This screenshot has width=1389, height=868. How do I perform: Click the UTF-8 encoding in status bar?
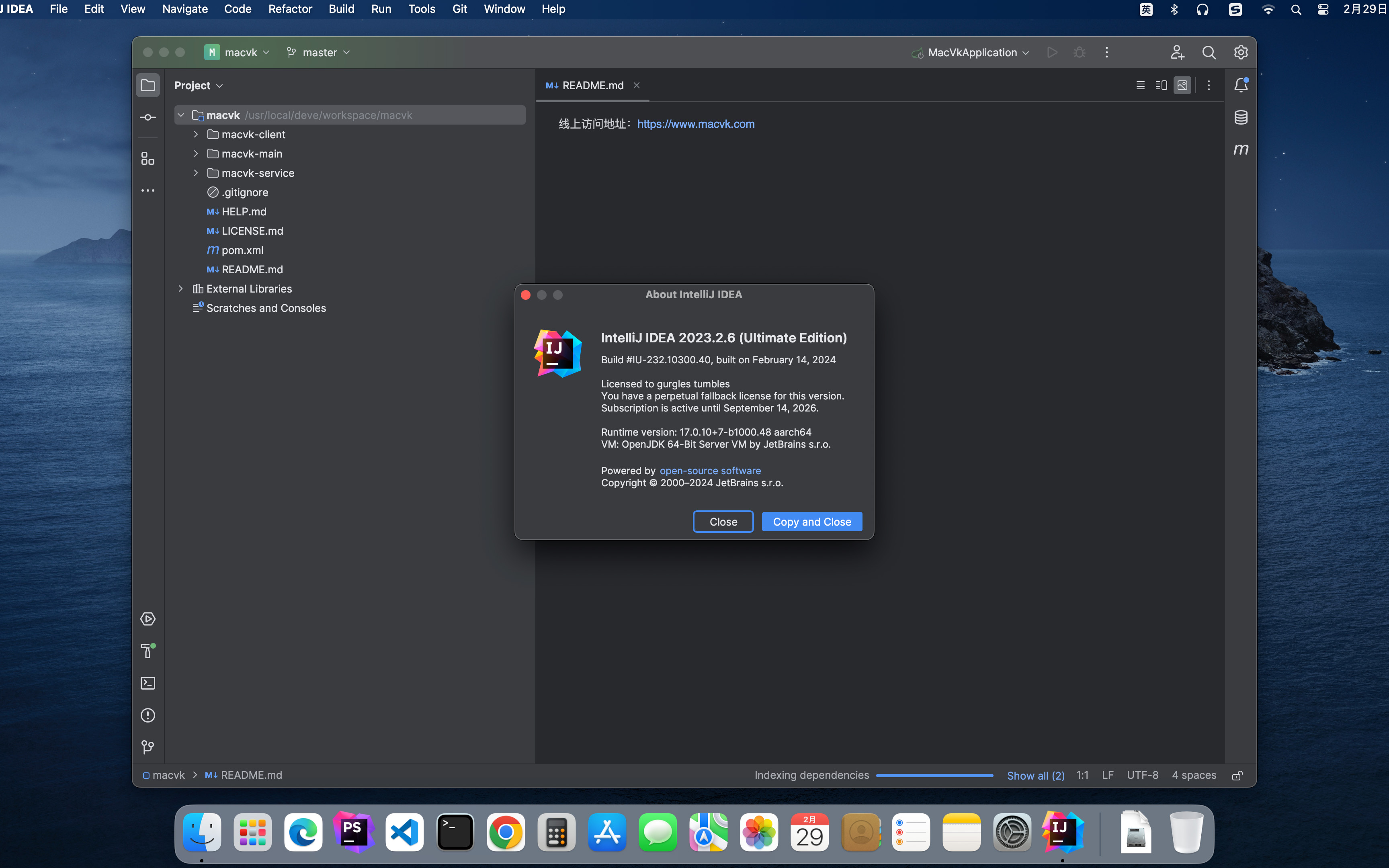(x=1142, y=776)
